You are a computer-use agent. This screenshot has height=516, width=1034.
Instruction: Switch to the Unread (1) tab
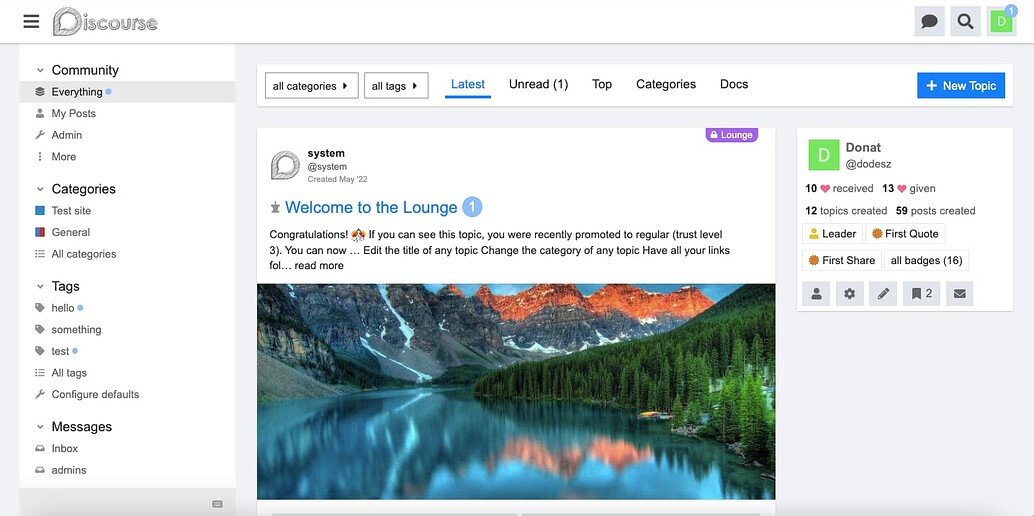(x=538, y=84)
